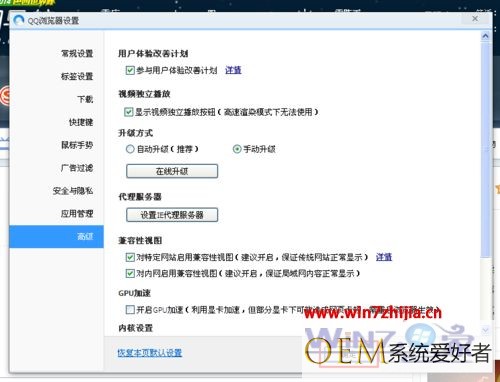This screenshot has height=382, width=500.
Task: Toggle 显示视频独立播放按钮 checkbox
Action: click(128, 112)
